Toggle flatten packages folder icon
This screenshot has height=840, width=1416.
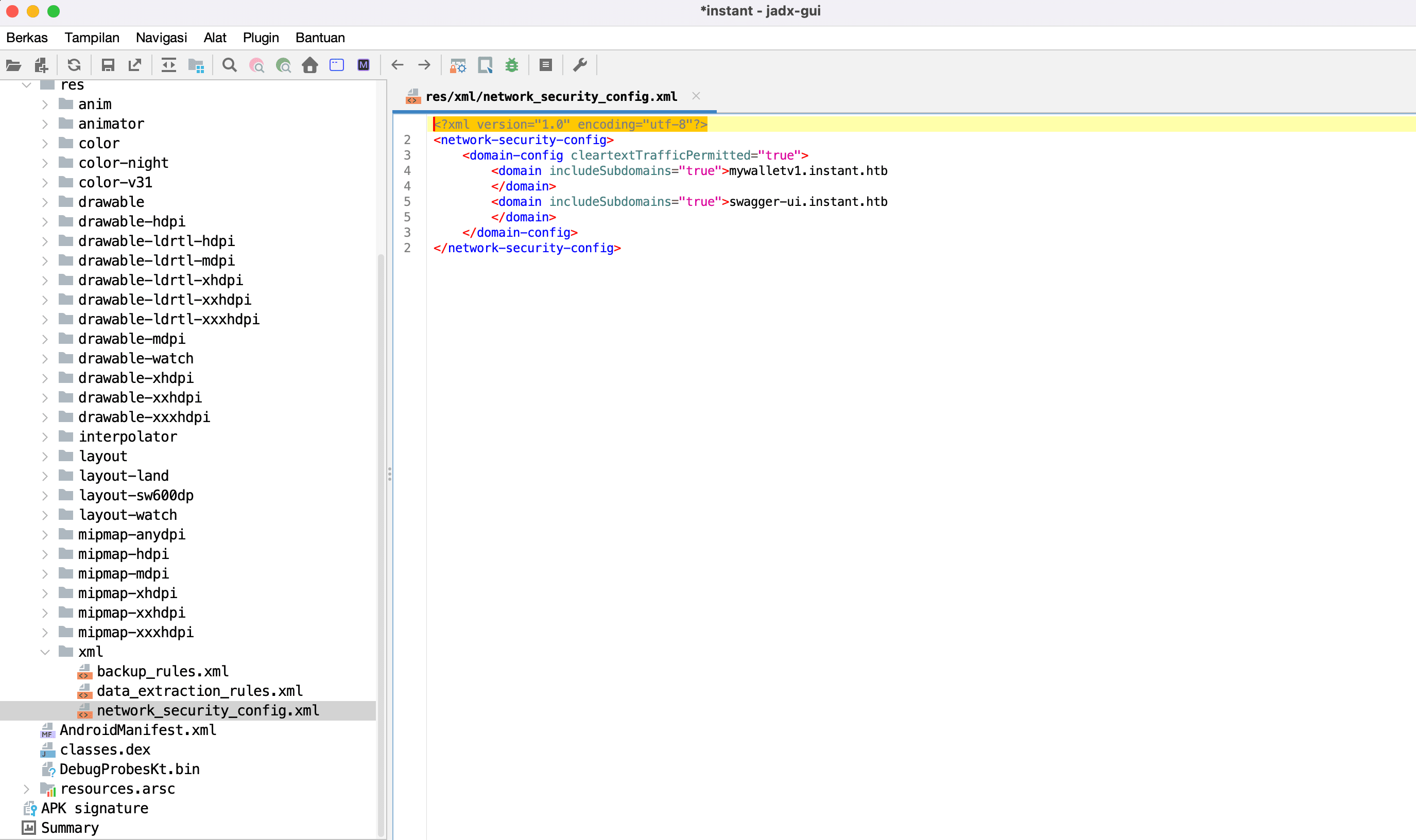pos(196,65)
